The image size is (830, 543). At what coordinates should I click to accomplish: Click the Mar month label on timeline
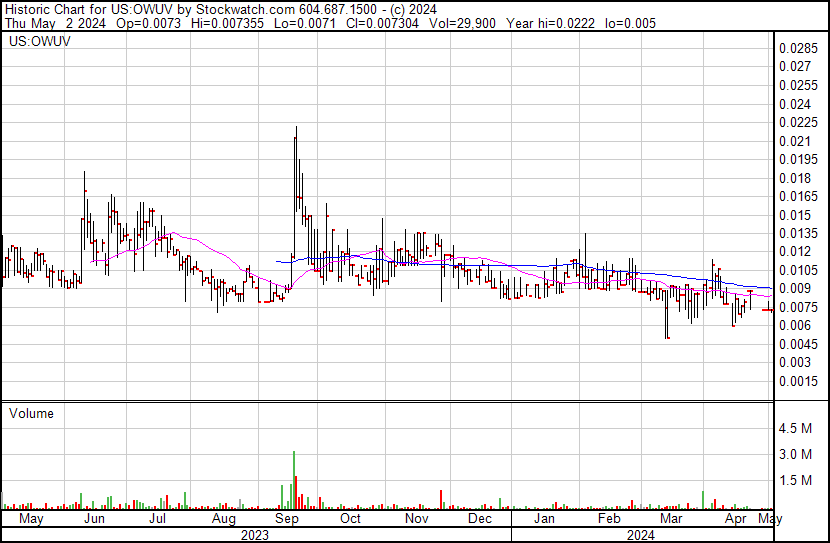point(672,520)
